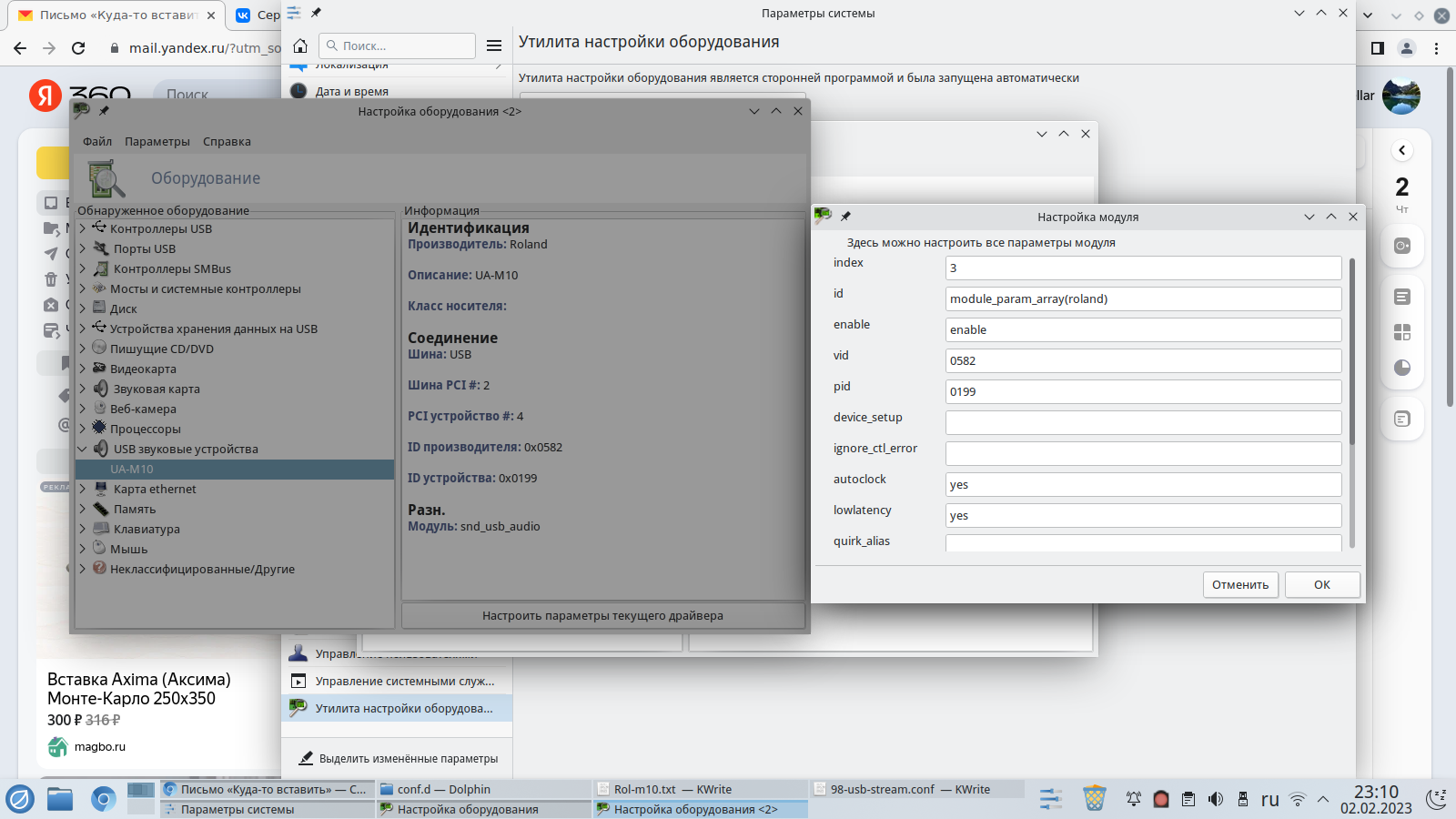Close the Письмо browser tab
Viewport: 1456px width, 819px height.
pos(211,15)
